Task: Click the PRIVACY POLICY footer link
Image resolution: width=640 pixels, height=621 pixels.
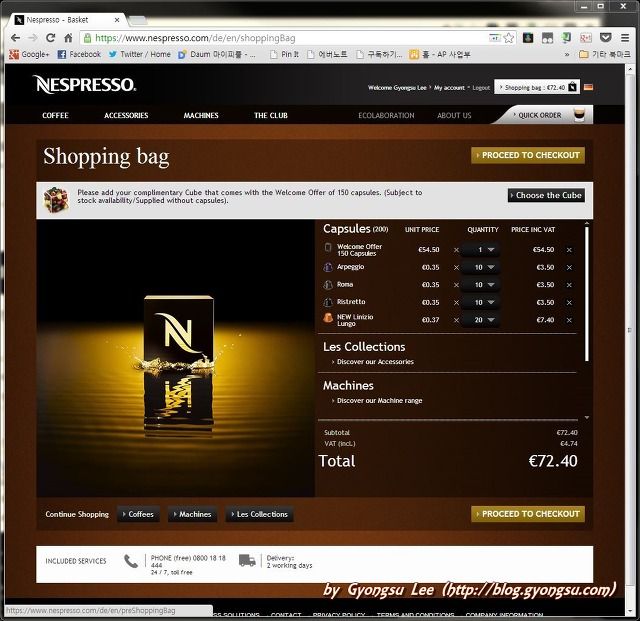Action: 338,614
